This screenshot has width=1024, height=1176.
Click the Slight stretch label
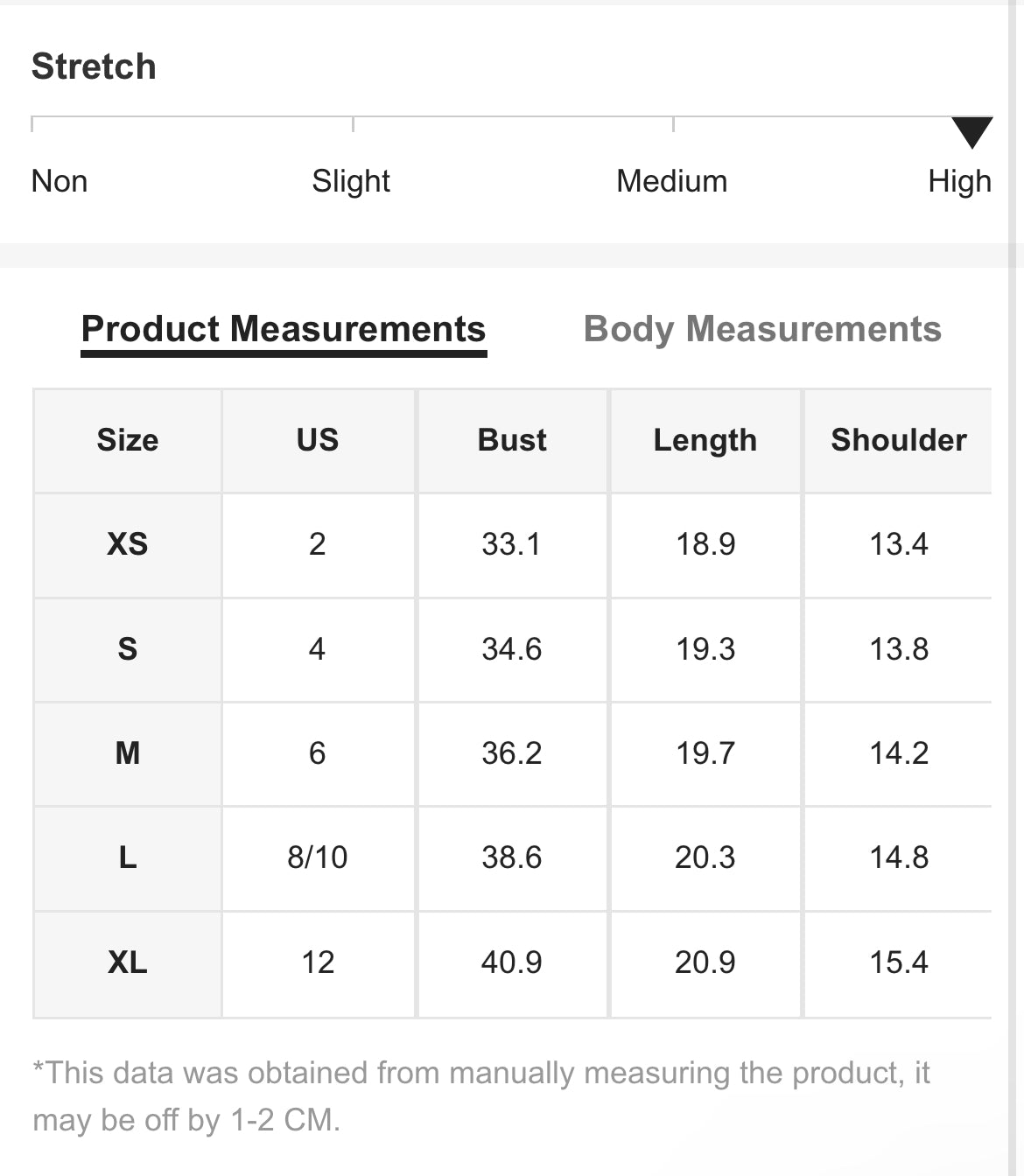(350, 181)
